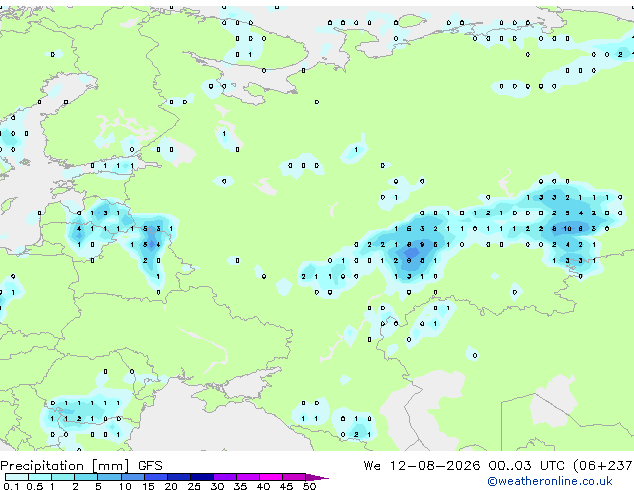Click the above-50 mm arrow tip of legend
The width and height of the screenshot is (634, 490).
pos(317,477)
